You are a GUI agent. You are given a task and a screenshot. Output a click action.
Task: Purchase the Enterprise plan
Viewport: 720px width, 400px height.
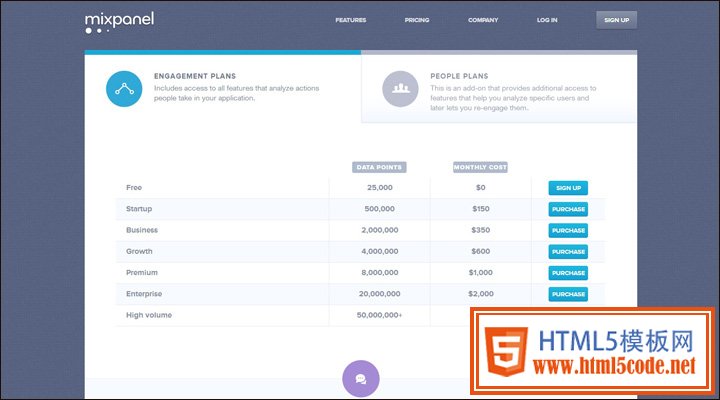pyautogui.click(x=568, y=294)
